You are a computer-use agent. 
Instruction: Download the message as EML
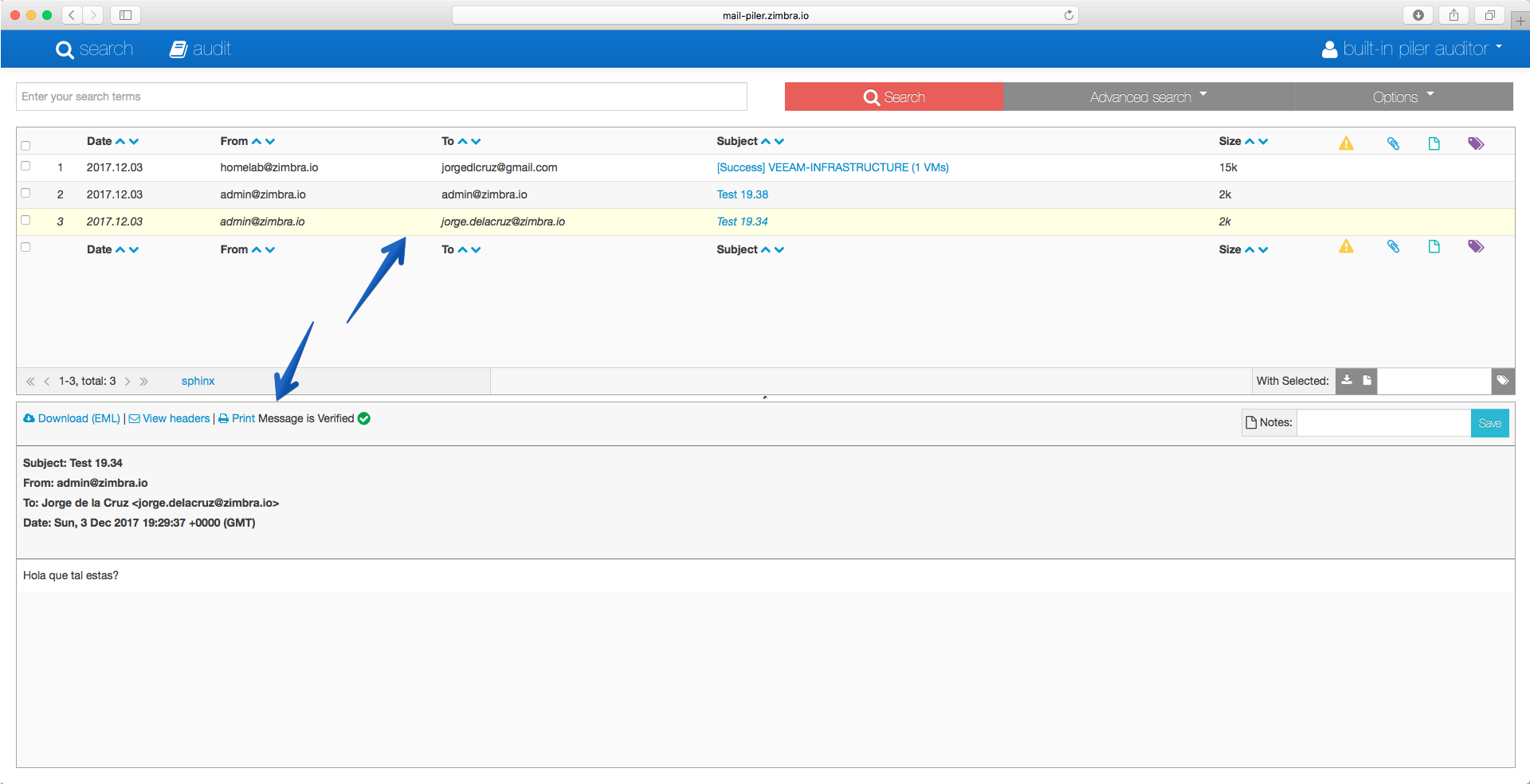[x=72, y=418]
